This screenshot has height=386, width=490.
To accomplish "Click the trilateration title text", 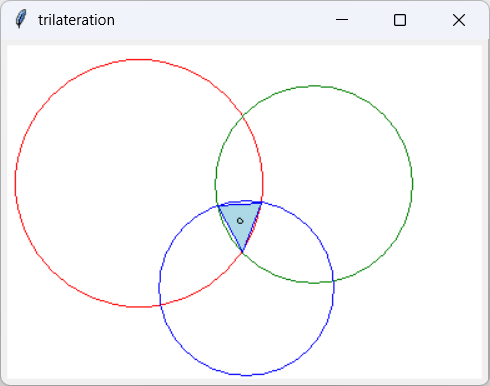I will [x=76, y=20].
